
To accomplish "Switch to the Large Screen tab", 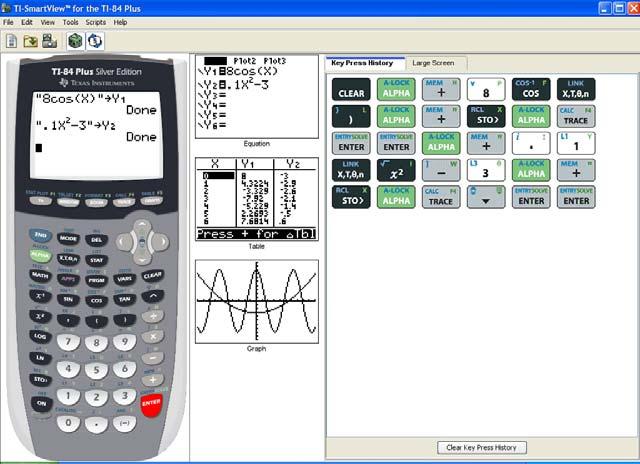I will tap(433, 63).
